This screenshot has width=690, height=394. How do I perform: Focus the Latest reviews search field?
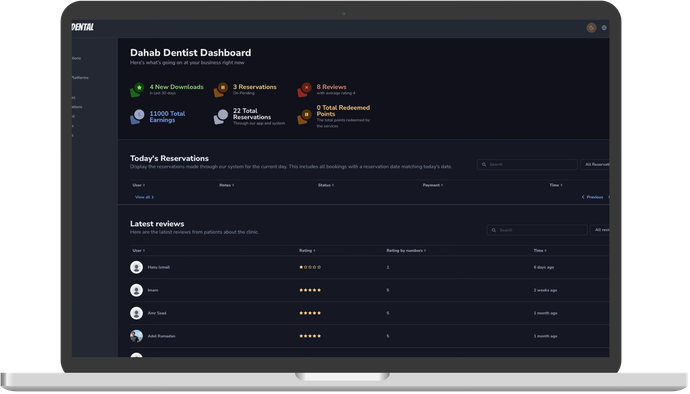coord(537,230)
